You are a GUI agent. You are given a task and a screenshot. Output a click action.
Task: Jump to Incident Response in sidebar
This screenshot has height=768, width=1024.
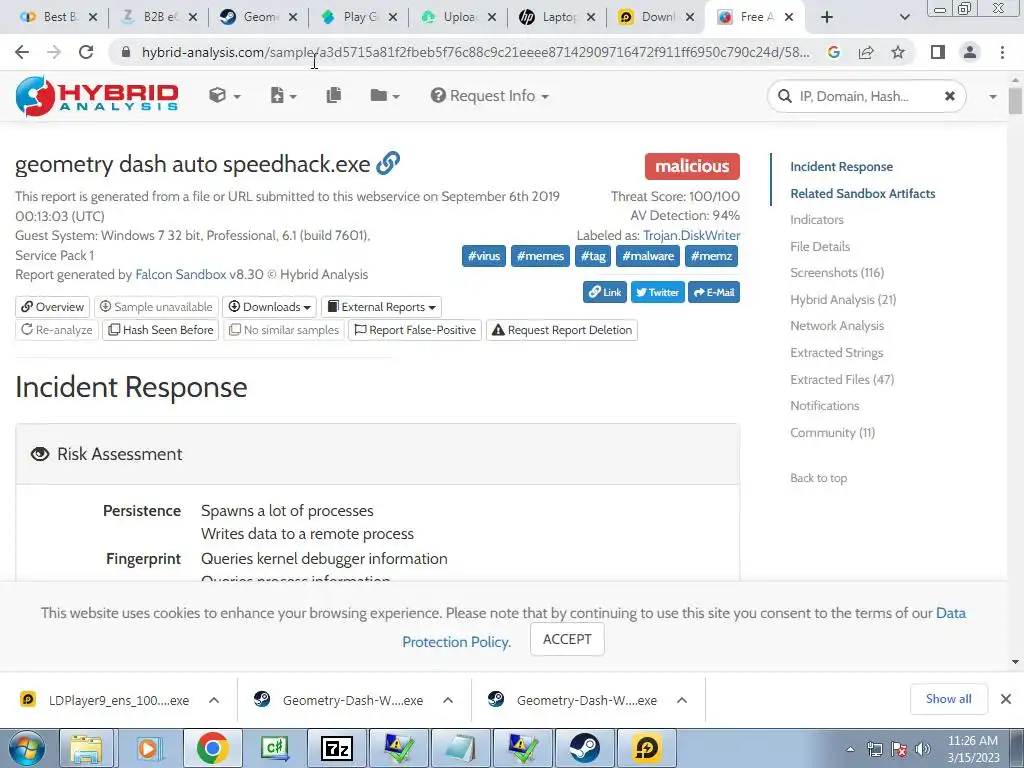click(841, 167)
